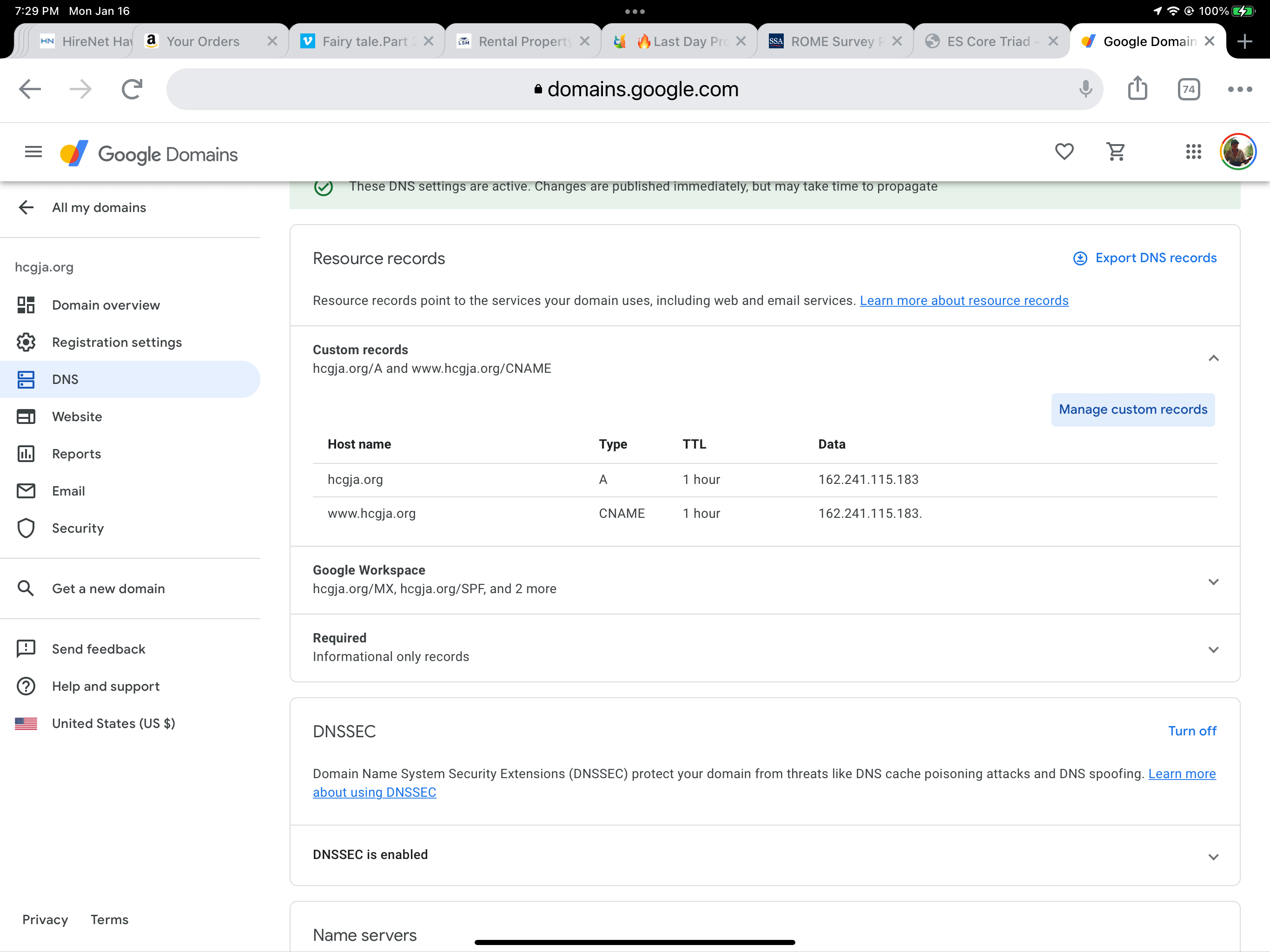Open the tab switcher showing 74

pos(1189,89)
